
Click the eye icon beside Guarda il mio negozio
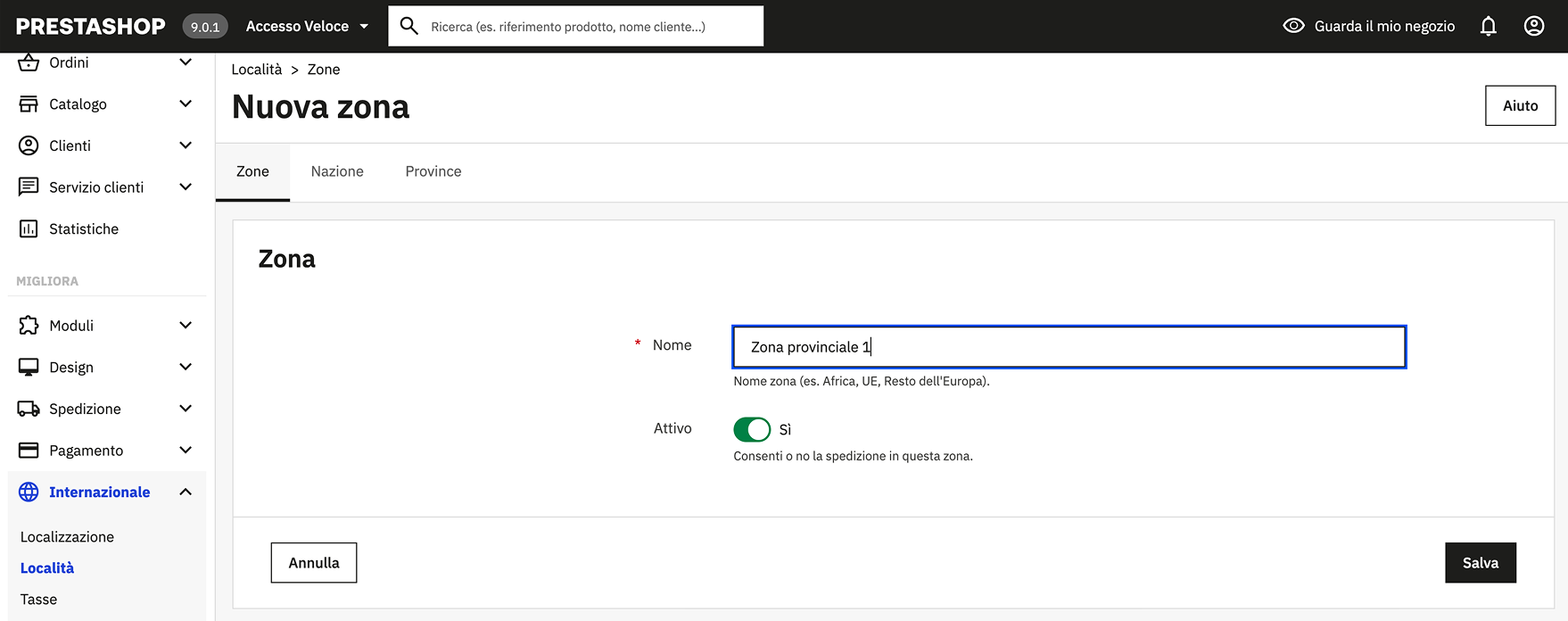(x=1293, y=26)
